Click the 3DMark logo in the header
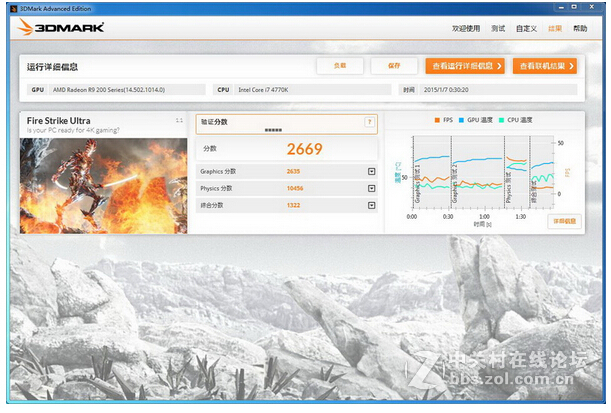The image size is (611, 413). 61,27
